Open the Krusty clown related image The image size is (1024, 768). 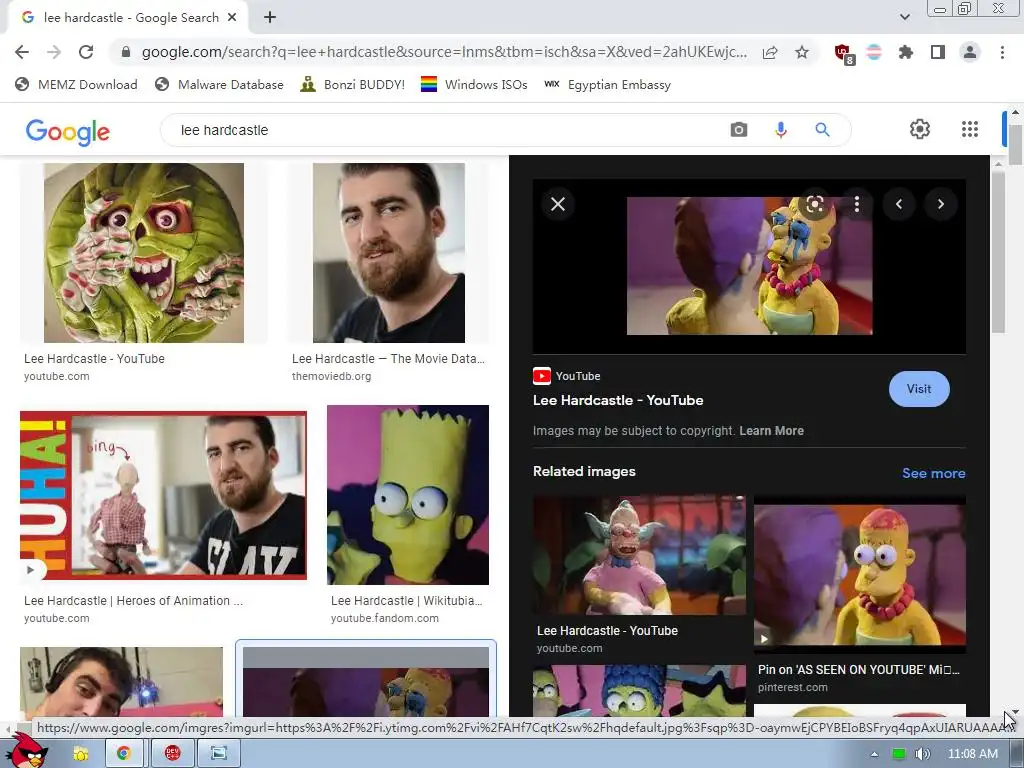639,555
